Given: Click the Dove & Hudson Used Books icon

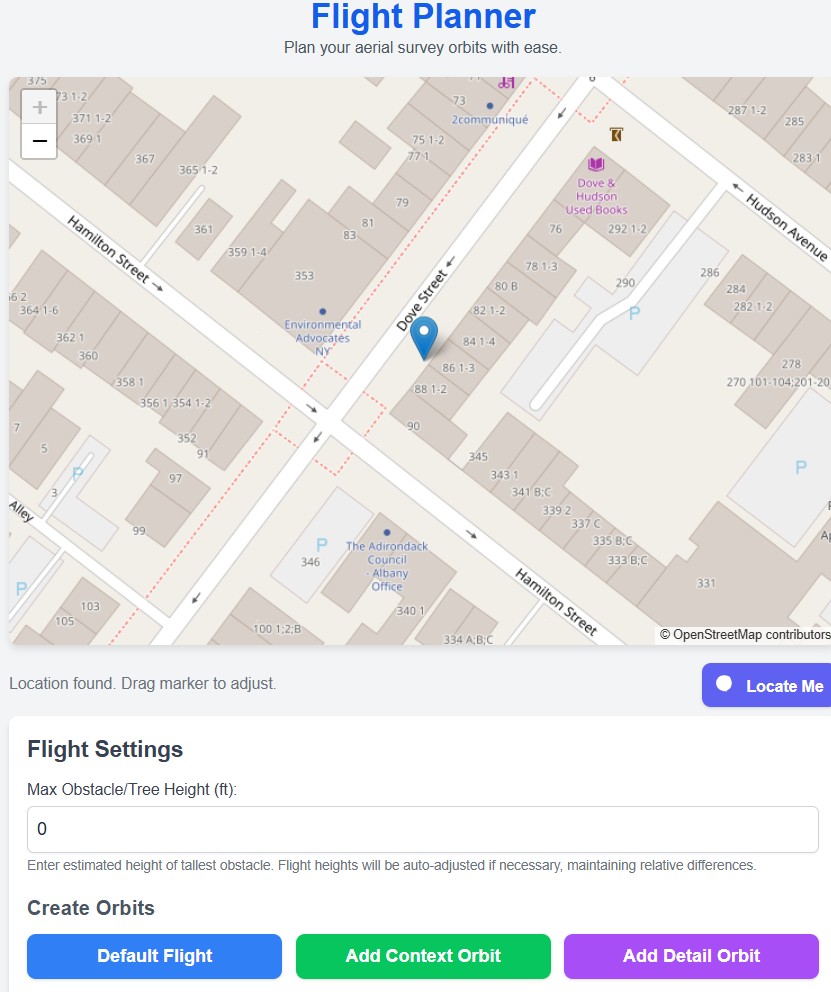Looking at the screenshot, I should 597,165.
